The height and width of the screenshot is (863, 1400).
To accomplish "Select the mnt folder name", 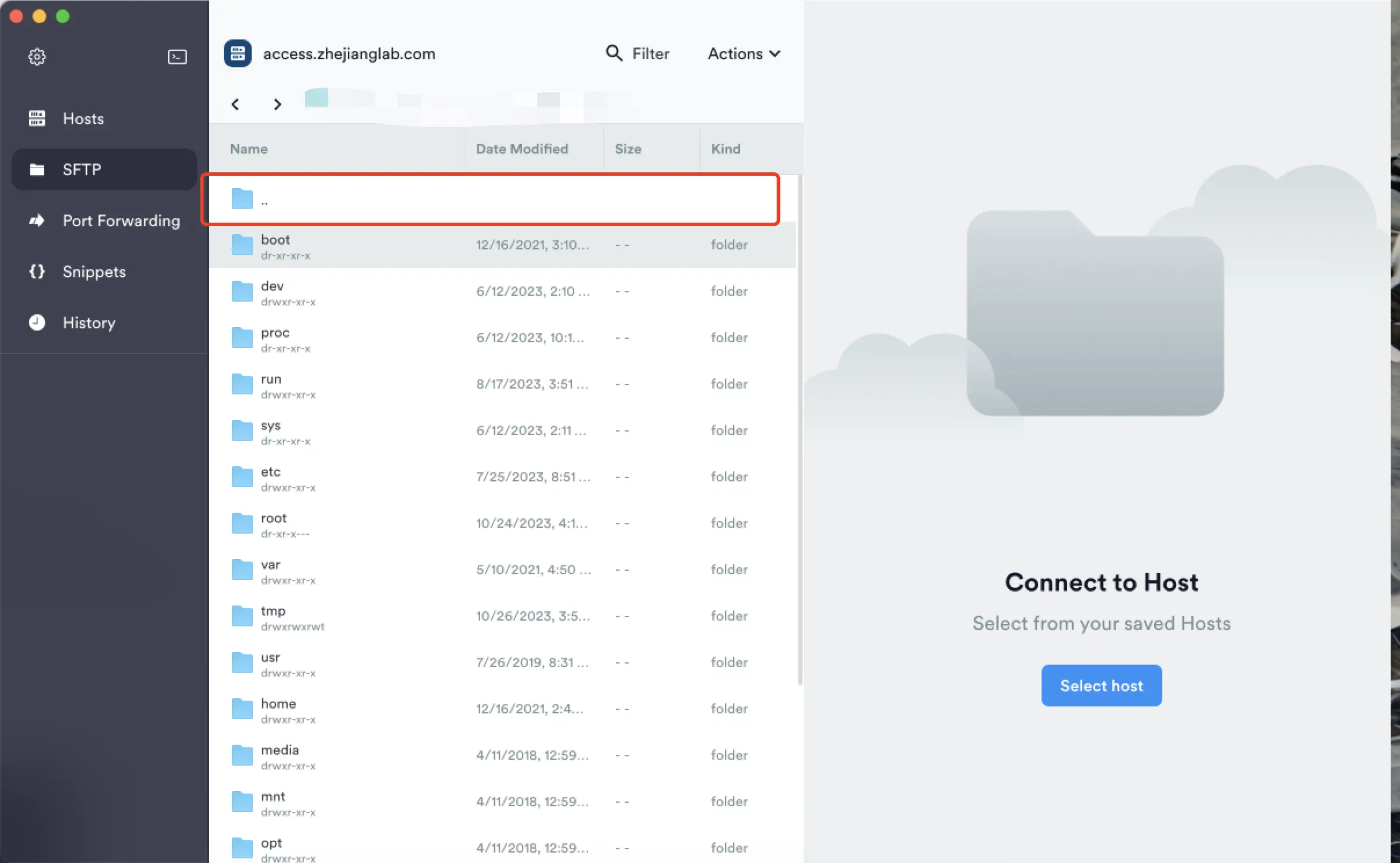I will pos(273,796).
